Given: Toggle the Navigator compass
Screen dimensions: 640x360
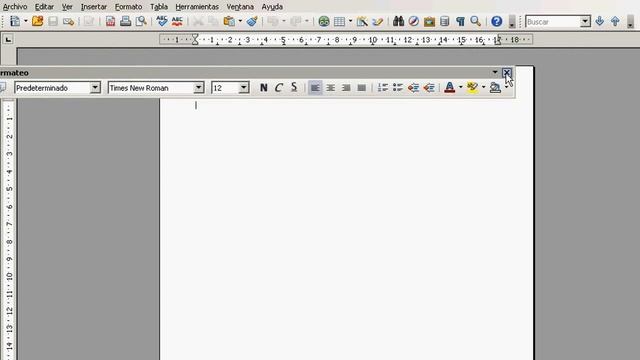Looking at the screenshot, I should (413, 21).
